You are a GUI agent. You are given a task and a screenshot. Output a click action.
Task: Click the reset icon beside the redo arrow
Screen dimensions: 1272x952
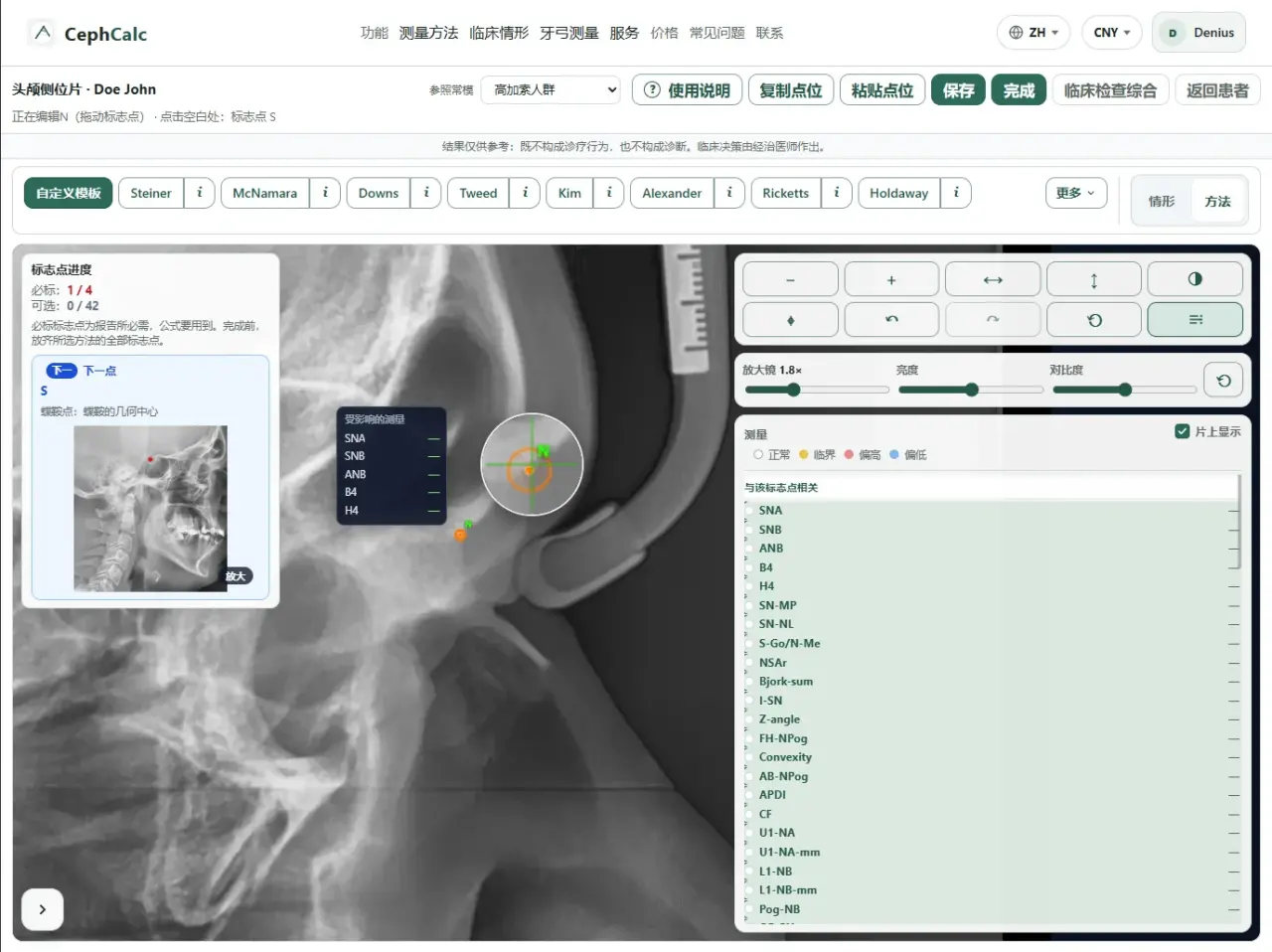pos(1094,320)
